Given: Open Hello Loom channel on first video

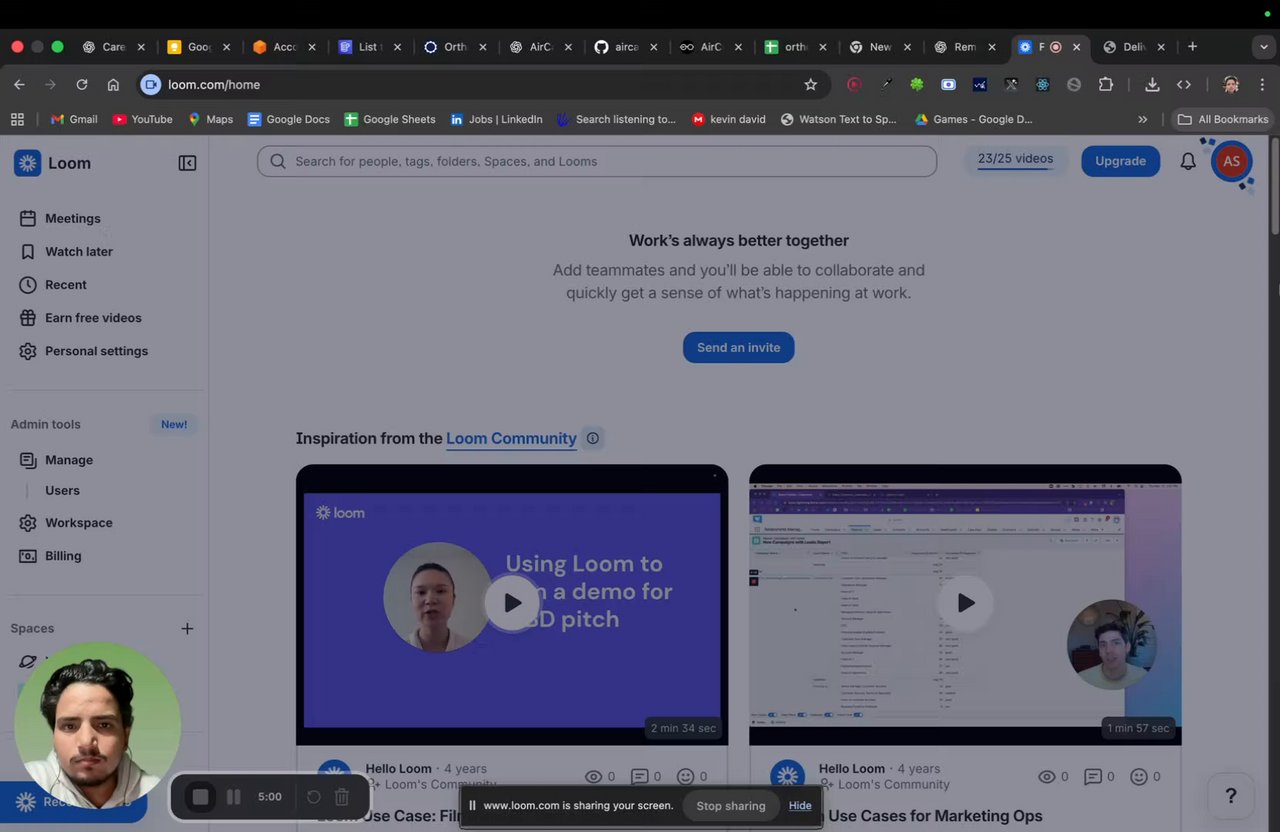Looking at the screenshot, I should (x=398, y=768).
